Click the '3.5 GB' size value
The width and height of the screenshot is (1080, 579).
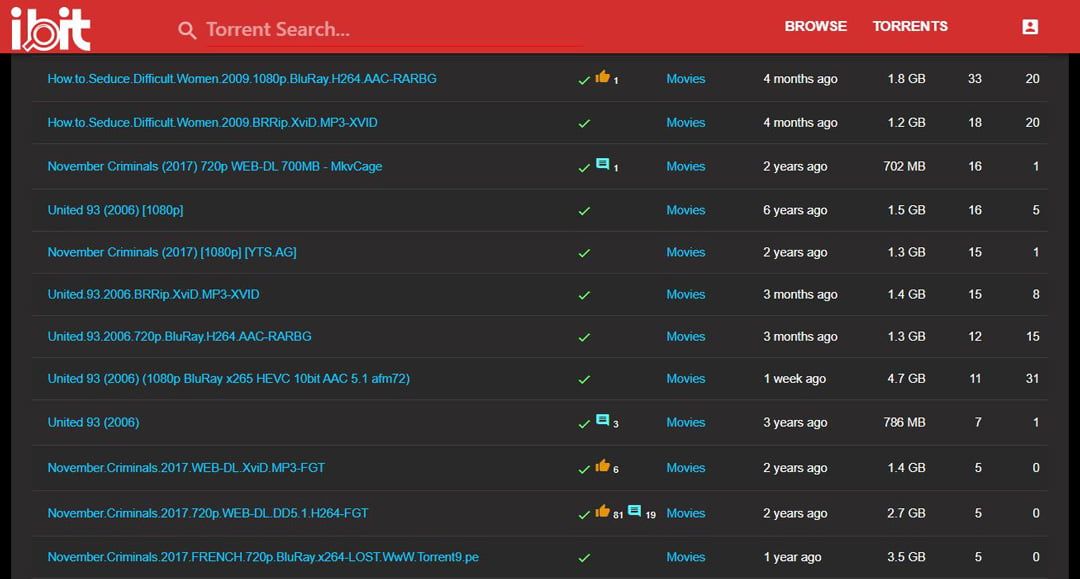(x=906, y=557)
